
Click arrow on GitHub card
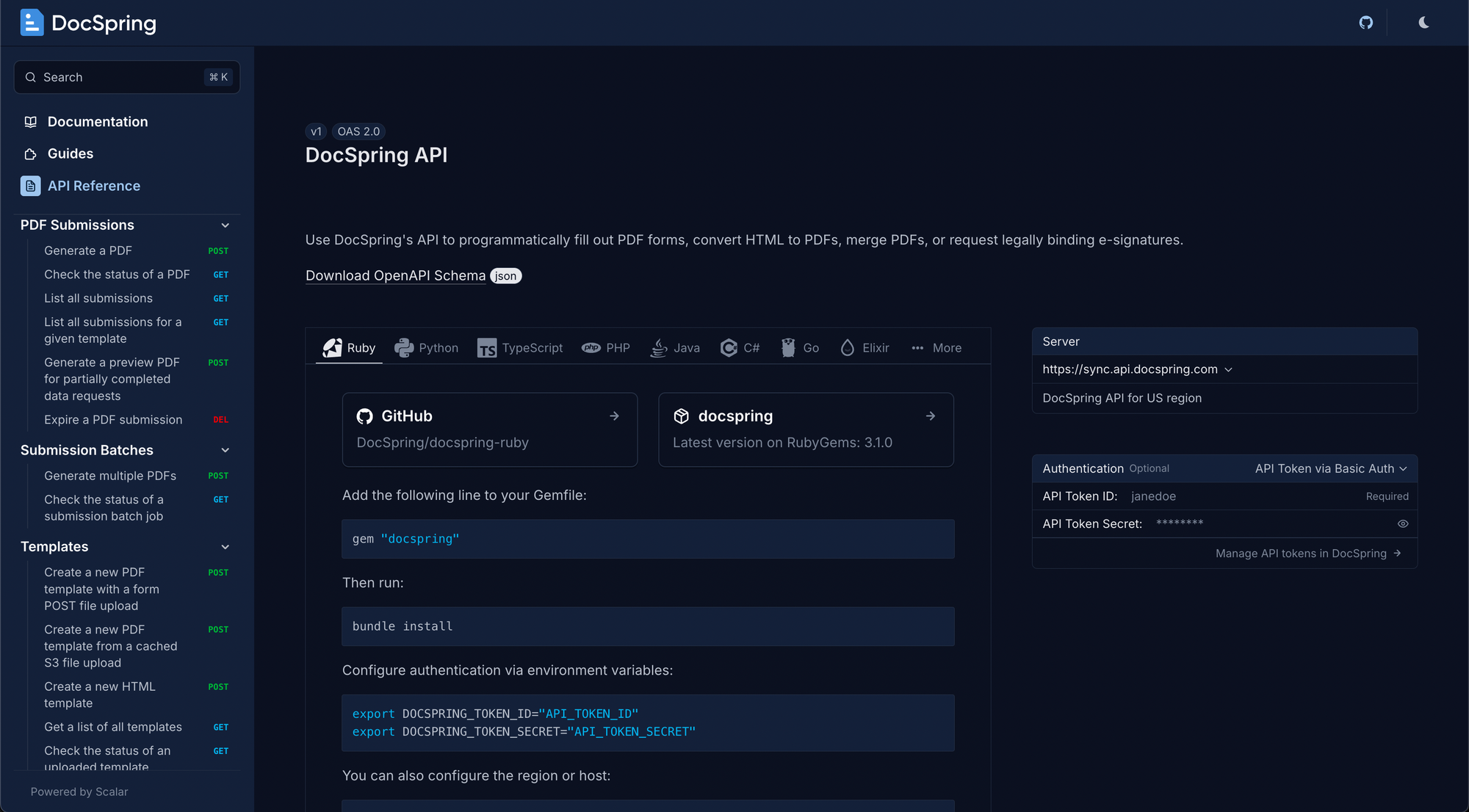tap(614, 416)
